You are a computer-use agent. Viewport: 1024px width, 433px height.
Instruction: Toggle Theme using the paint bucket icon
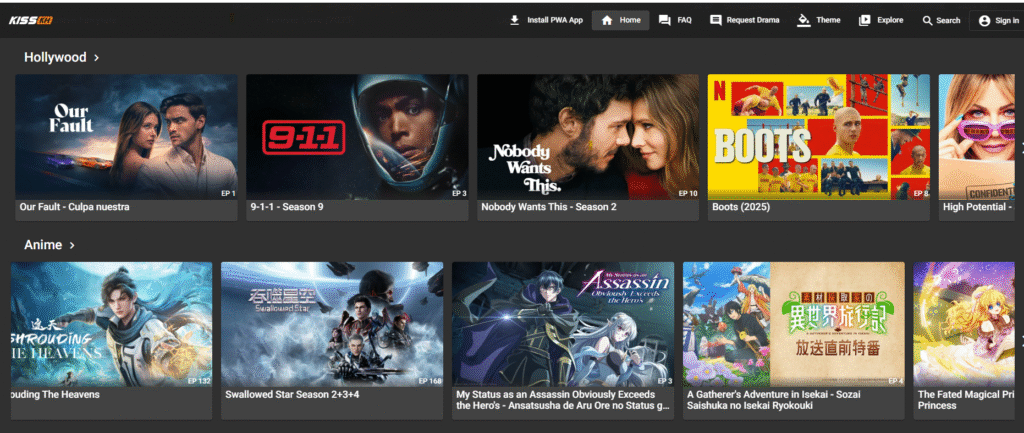point(803,20)
